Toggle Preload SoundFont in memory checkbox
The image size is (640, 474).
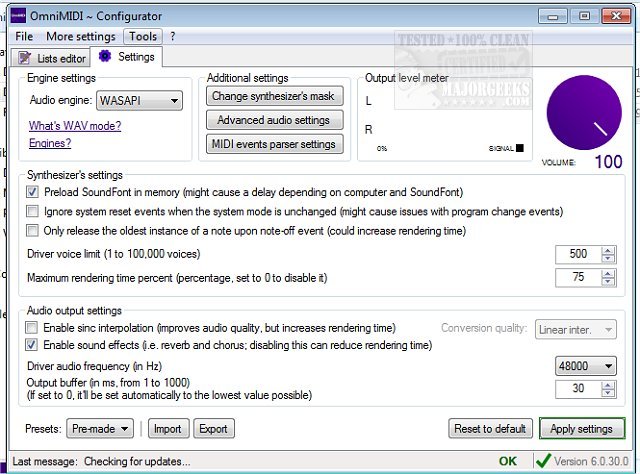[x=32, y=192]
